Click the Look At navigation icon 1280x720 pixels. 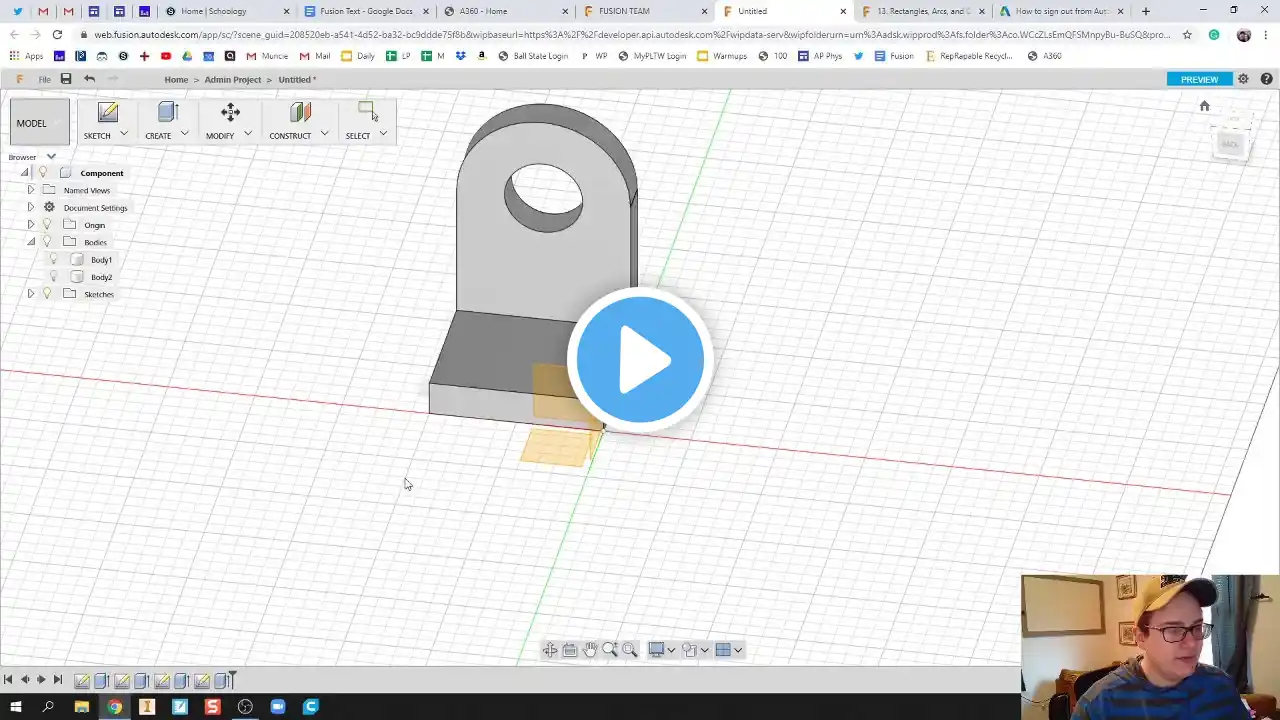click(x=570, y=650)
